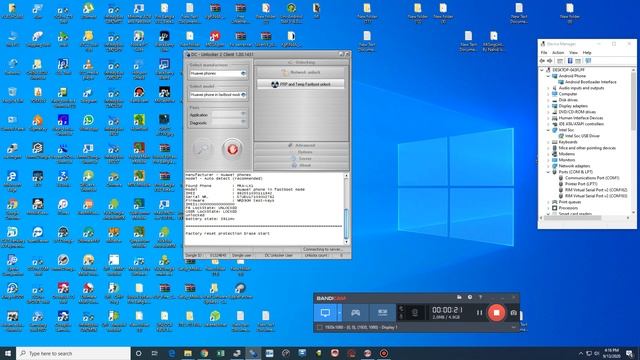Screen dimensions: 640x360
Task: Pause the Bandicam recording
Action: 479,313
